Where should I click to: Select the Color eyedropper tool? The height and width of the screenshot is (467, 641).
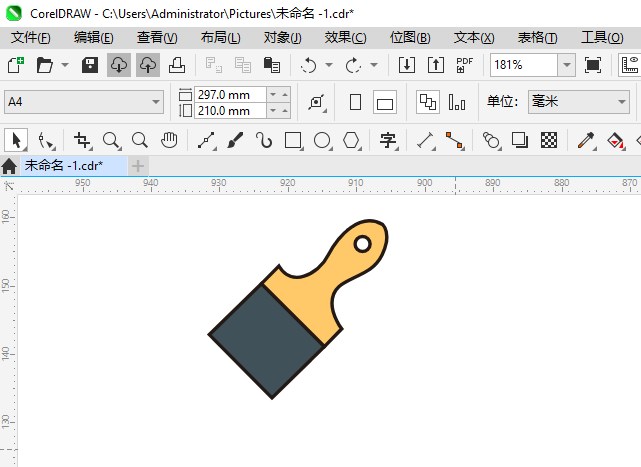586,141
